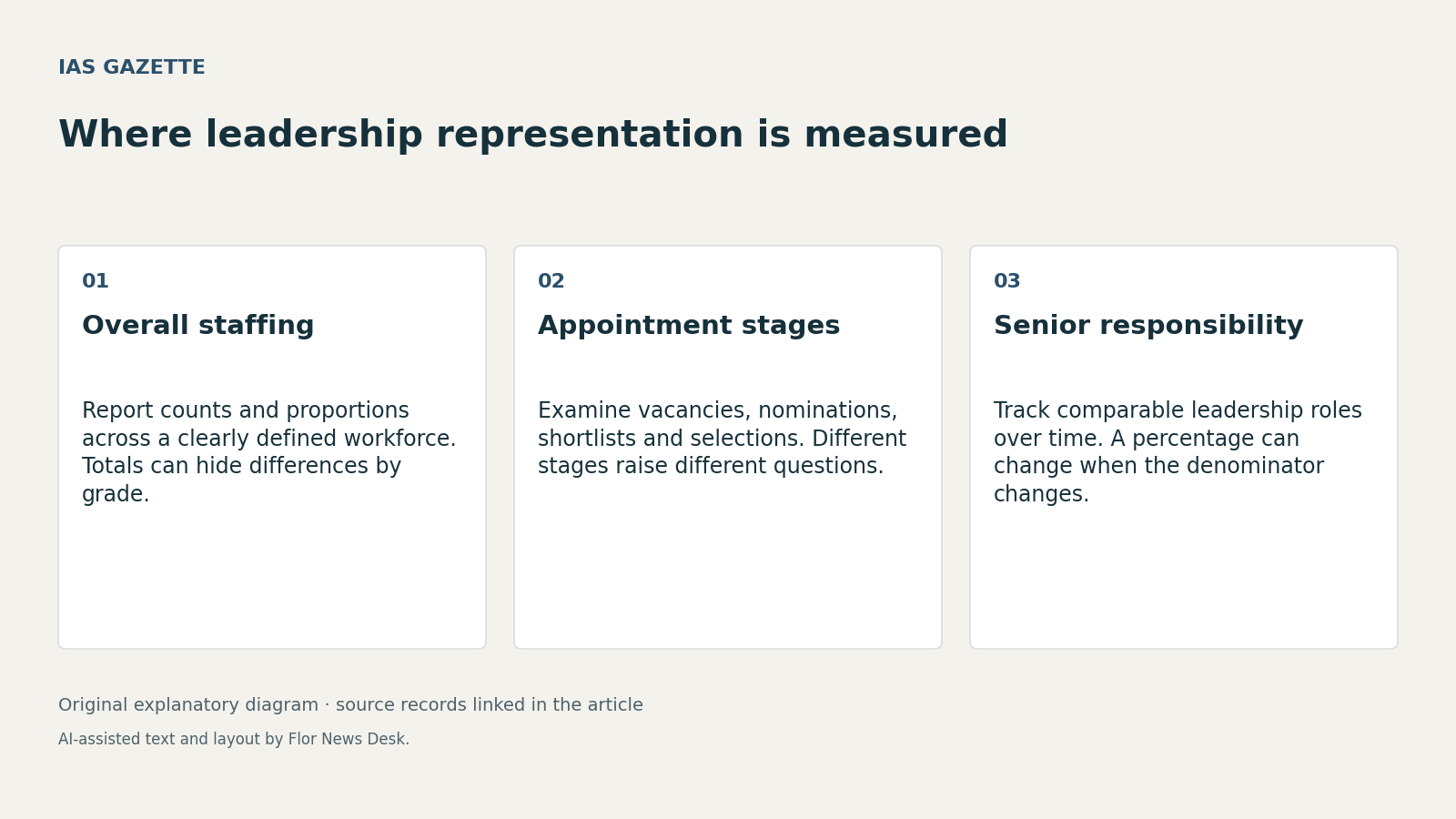
Task: Select the Senior responsibility card title
Action: click(1148, 326)
